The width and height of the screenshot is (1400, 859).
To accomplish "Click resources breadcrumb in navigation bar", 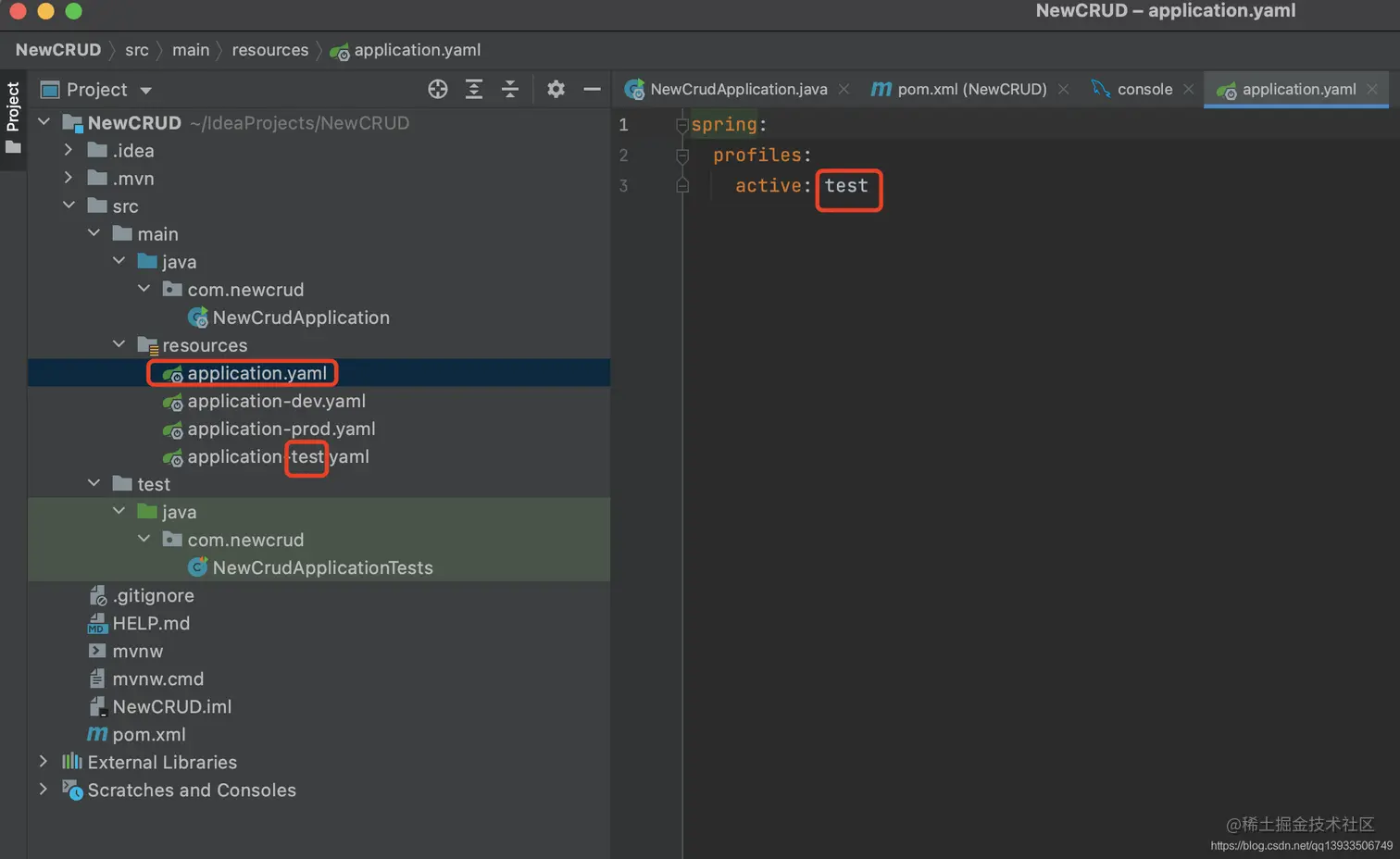I will tap(269, 50).
